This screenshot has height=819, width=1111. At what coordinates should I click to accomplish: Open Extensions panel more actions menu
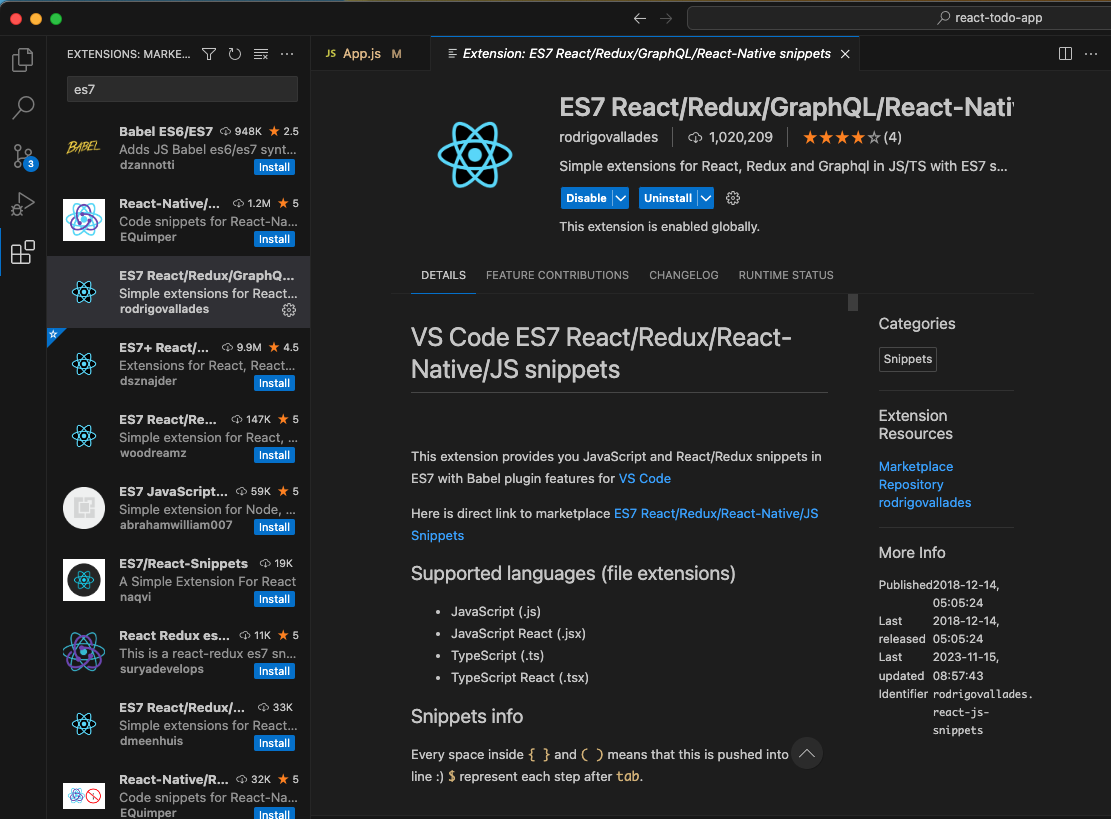coord(287,54)
